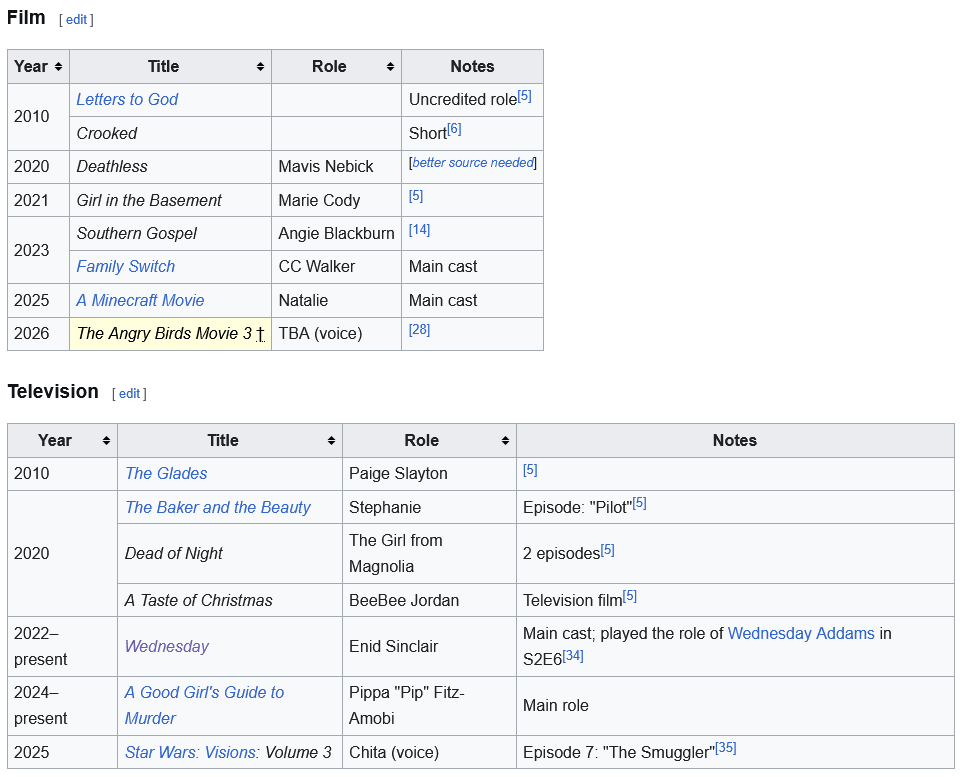Open citation 5 beside Uncredited role
This screenshot has height=777, width=963.
coord(524,96)
